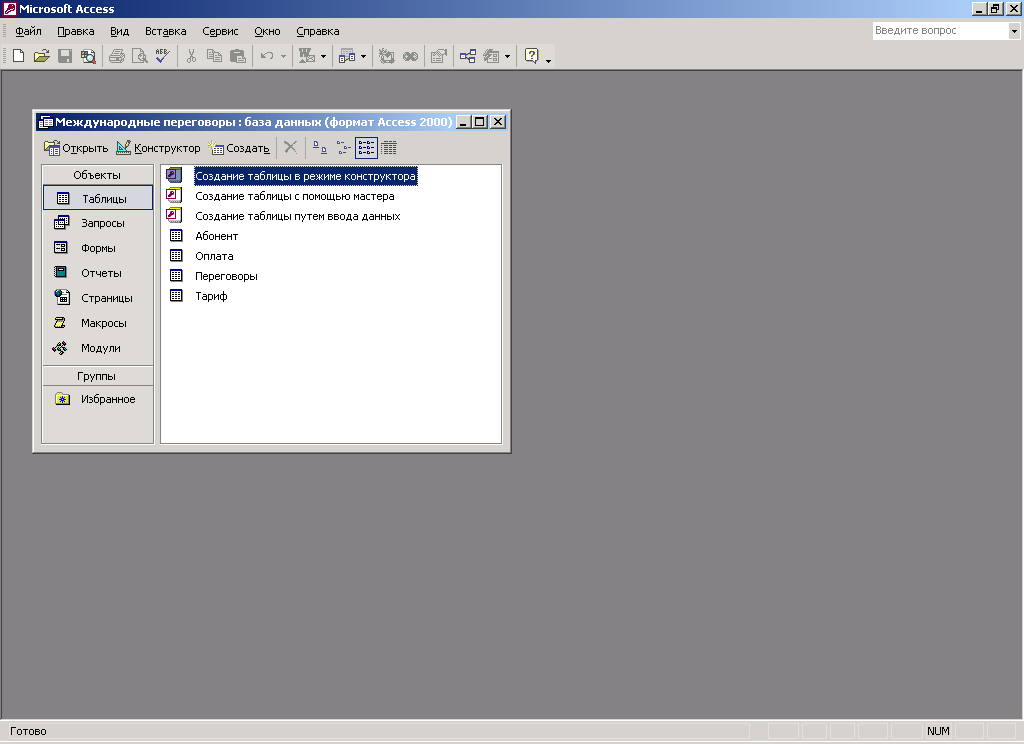
Task: Click the New database toolbar icon
Action: (19, 56)
